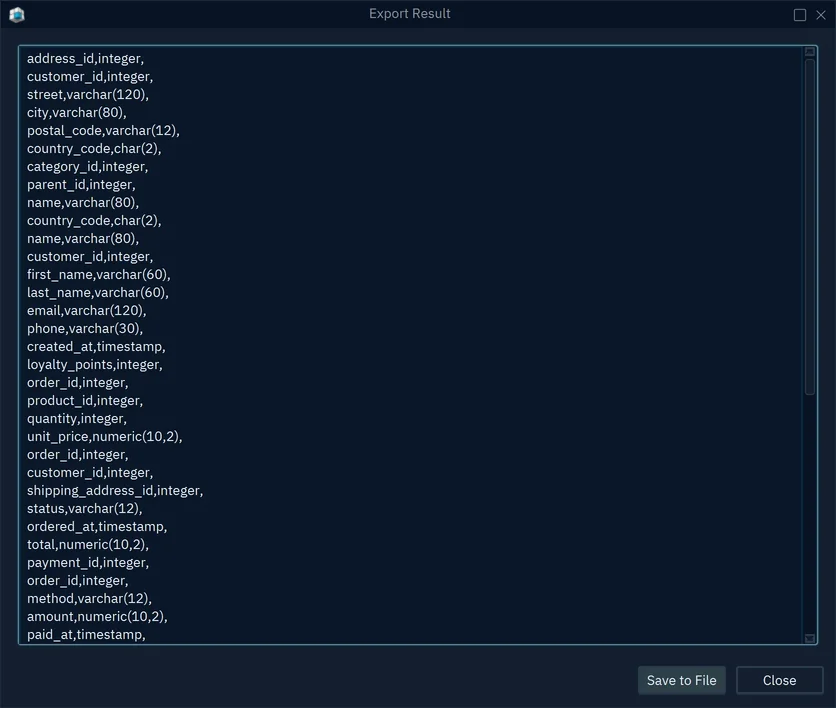Maximize the Export Result window
This screenshot has height=708, width=836.
(799, 15)
